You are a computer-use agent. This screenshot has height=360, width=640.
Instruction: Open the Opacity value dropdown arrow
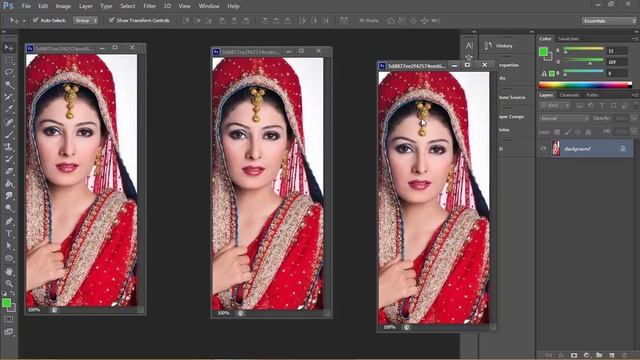tap(634, 118)
